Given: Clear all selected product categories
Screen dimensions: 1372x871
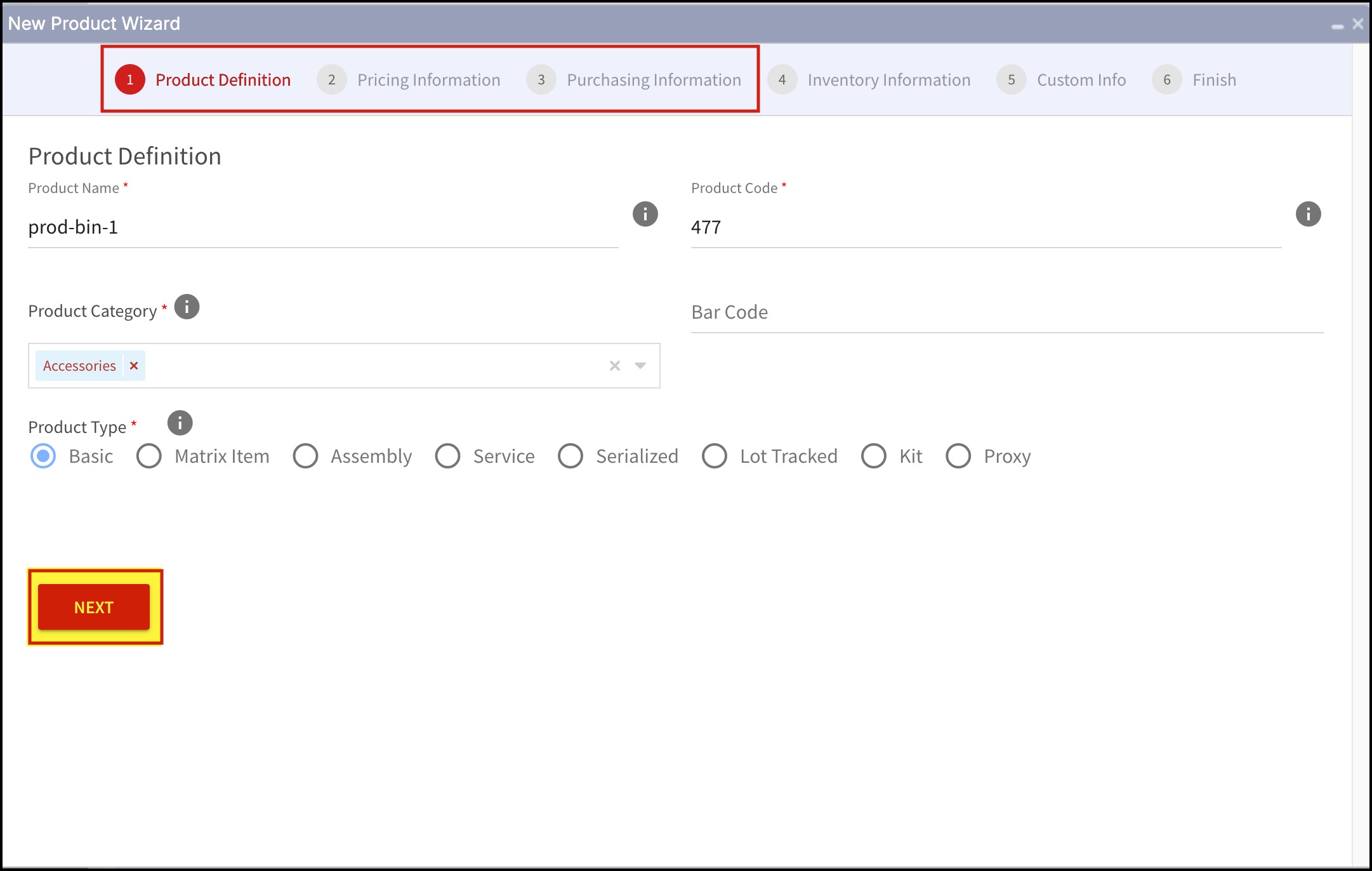Looking at the screenshot, I should coord(614,366).
